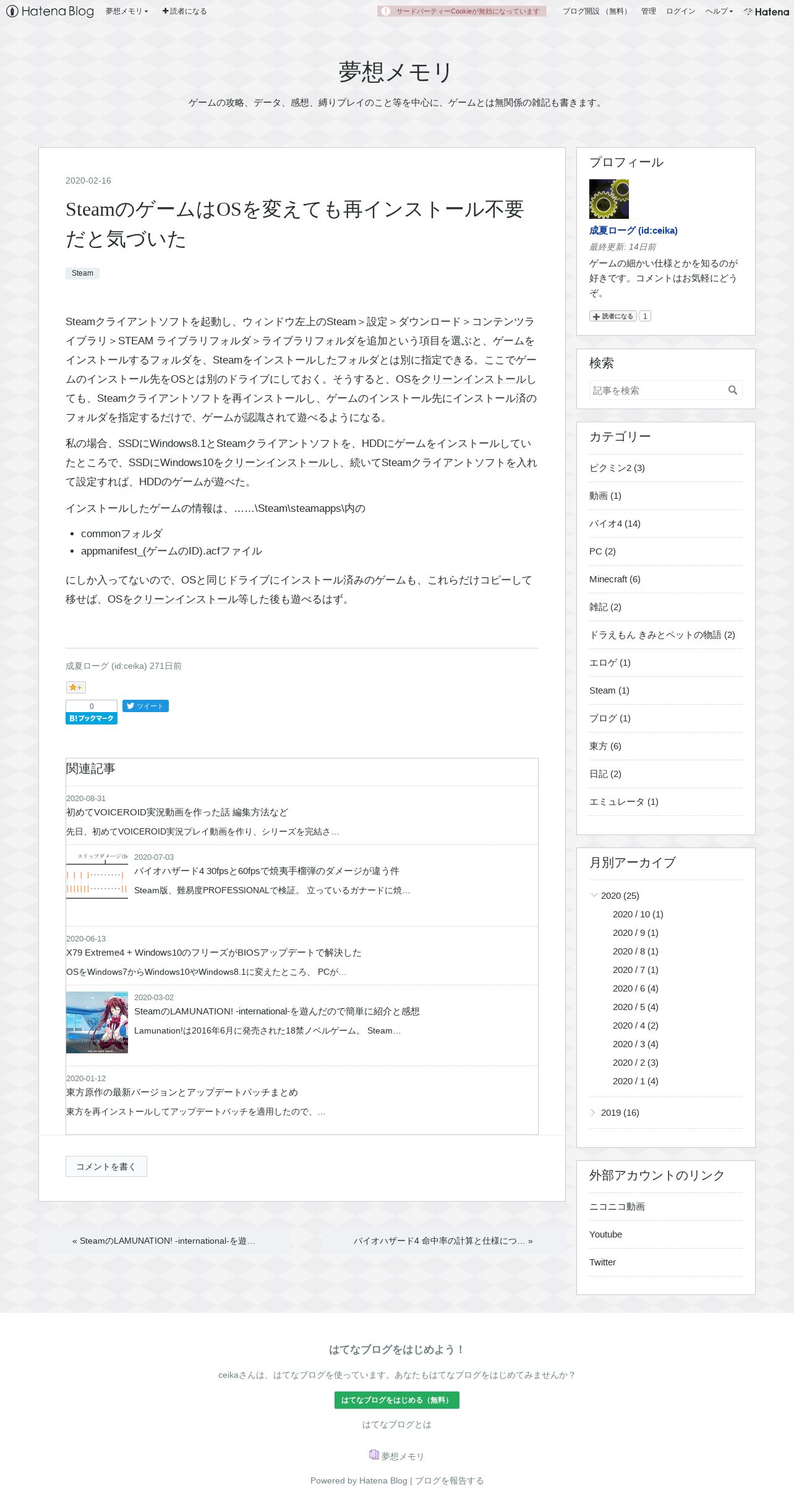Screen dimensions: 794x1512
Task: Go to next post バイオハザード4 命中率
Action: (443, 1241)
